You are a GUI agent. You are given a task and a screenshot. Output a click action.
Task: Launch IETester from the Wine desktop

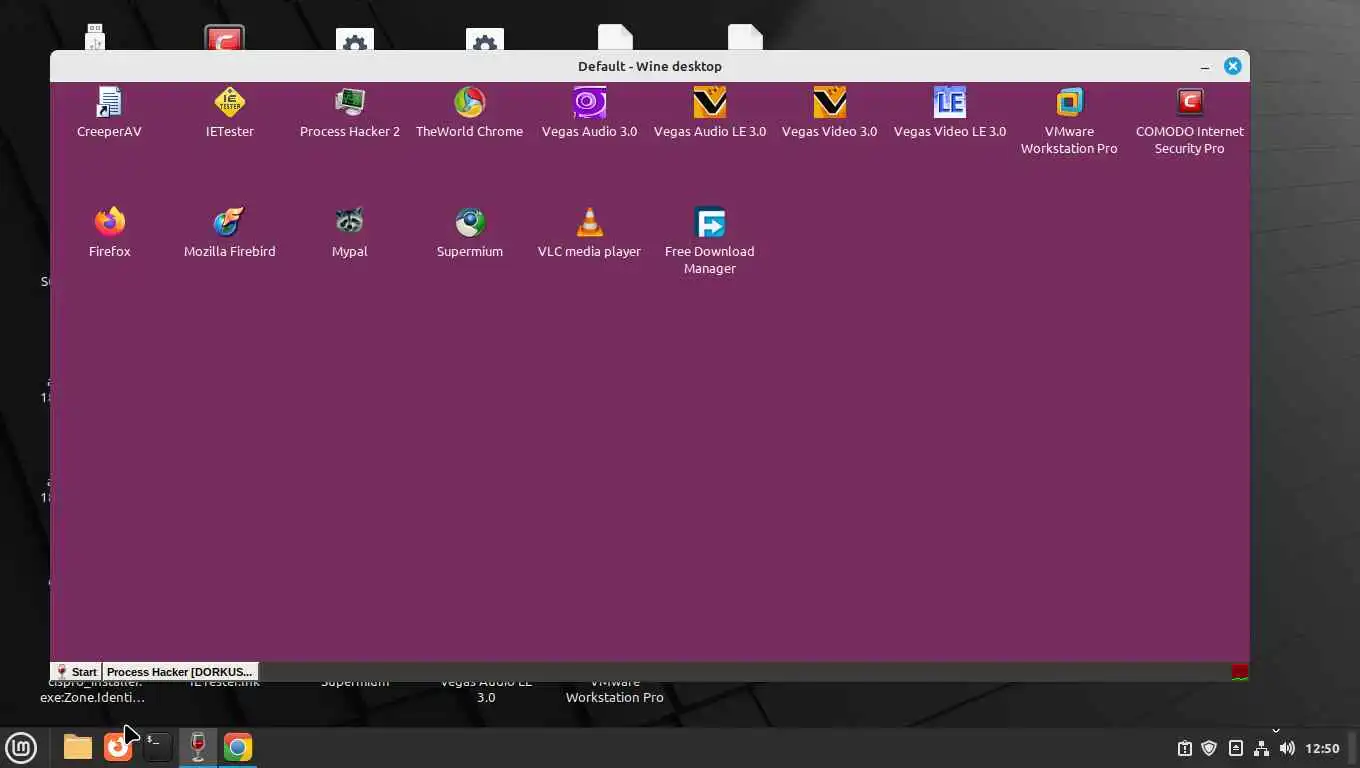click(230, 103)
